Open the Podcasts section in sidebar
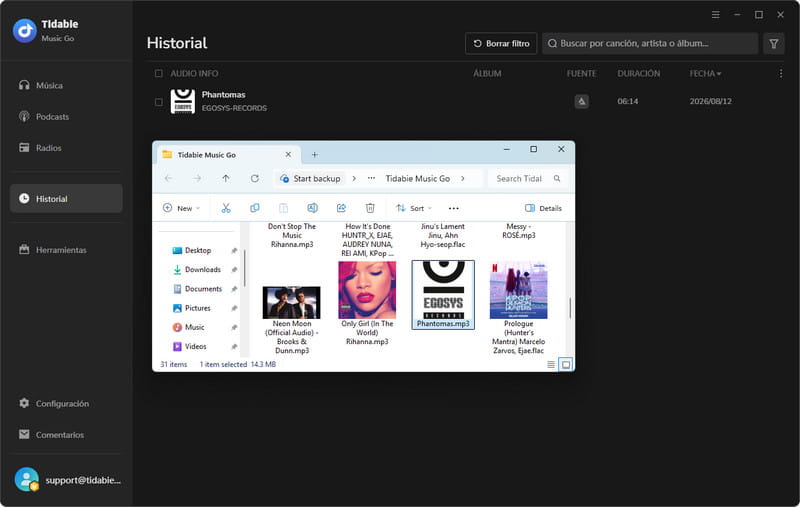Screen dimensions: 800x507 coord(66,116)
